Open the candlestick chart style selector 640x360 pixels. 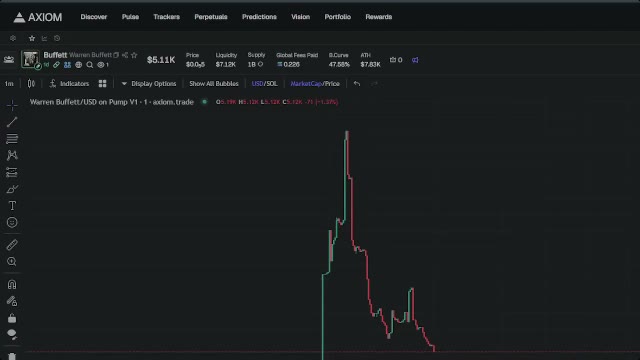pyautogui.click(x=31, y=84)
